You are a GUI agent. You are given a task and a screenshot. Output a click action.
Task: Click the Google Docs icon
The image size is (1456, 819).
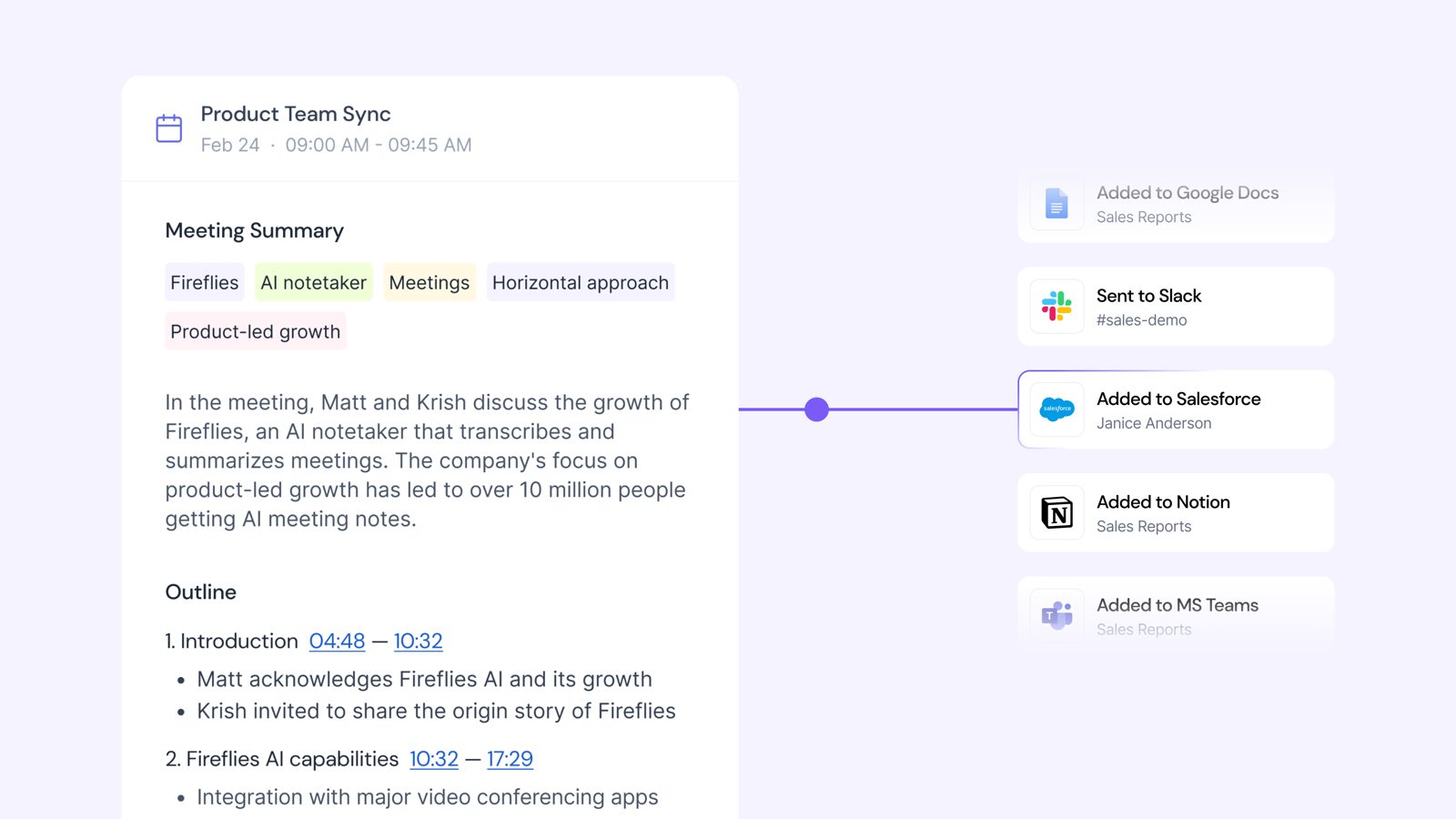coord(1057,204)
